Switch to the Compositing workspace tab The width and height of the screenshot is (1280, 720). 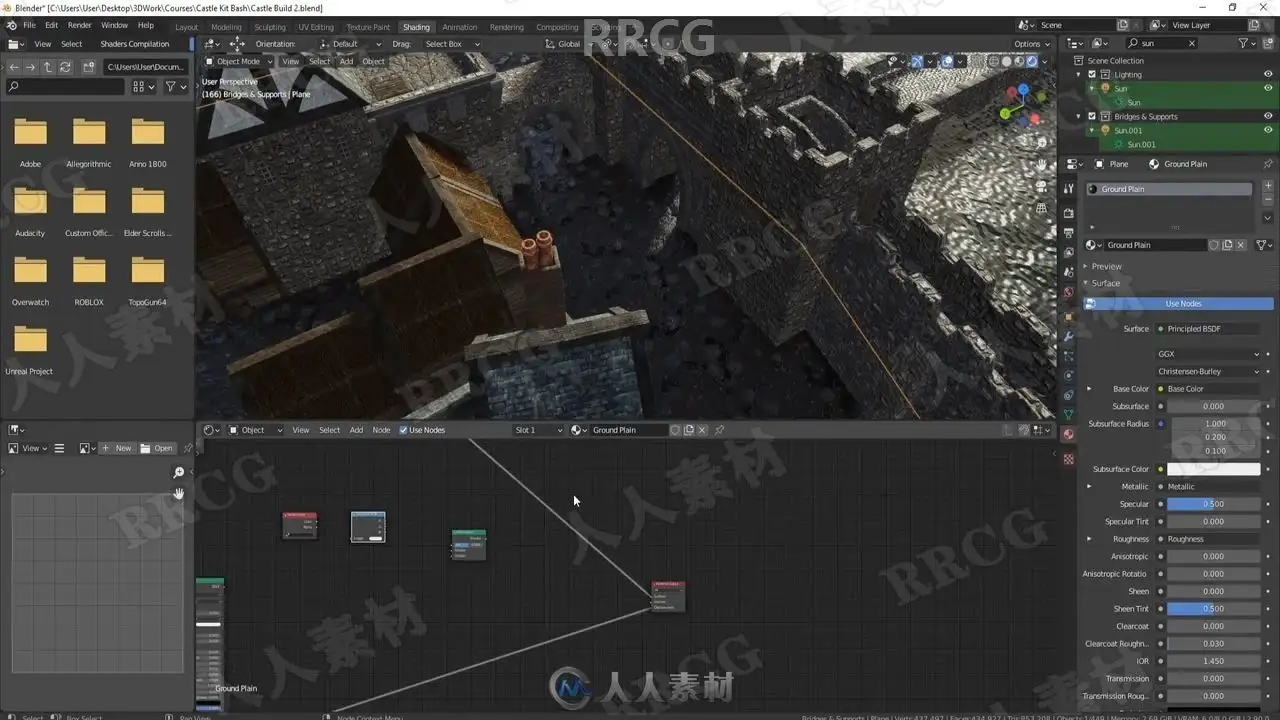[557, 27]
